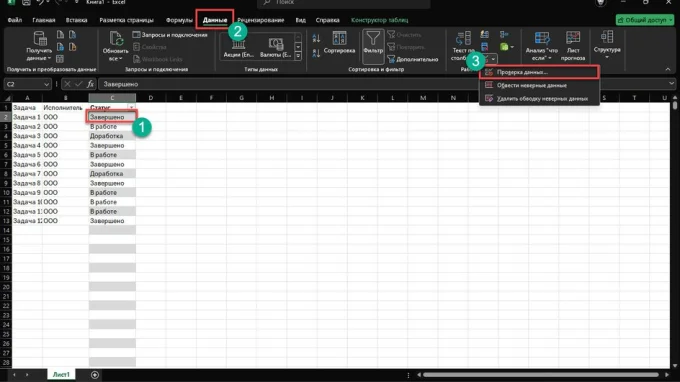Click the Лист прогноза forecast sheet

[573, 46]
